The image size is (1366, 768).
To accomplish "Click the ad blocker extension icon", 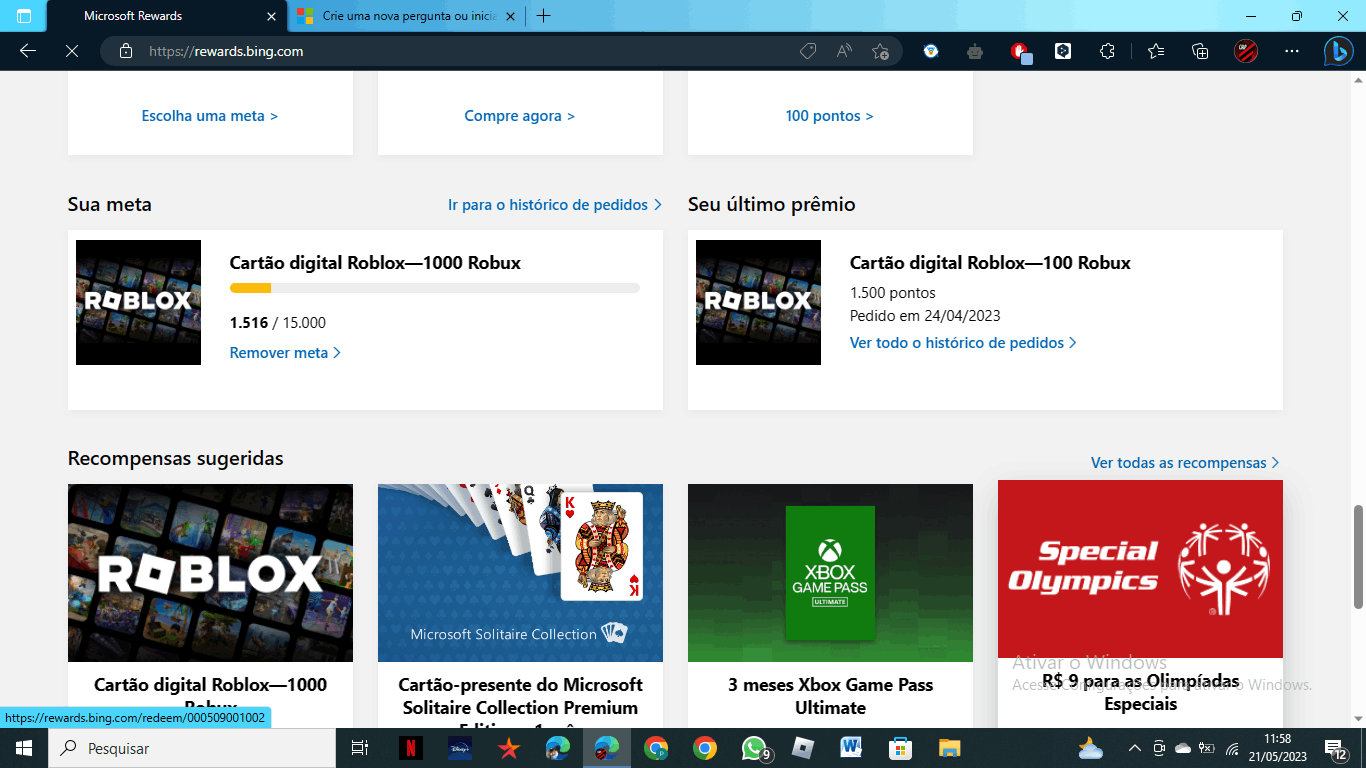I will pos(1018,50).
